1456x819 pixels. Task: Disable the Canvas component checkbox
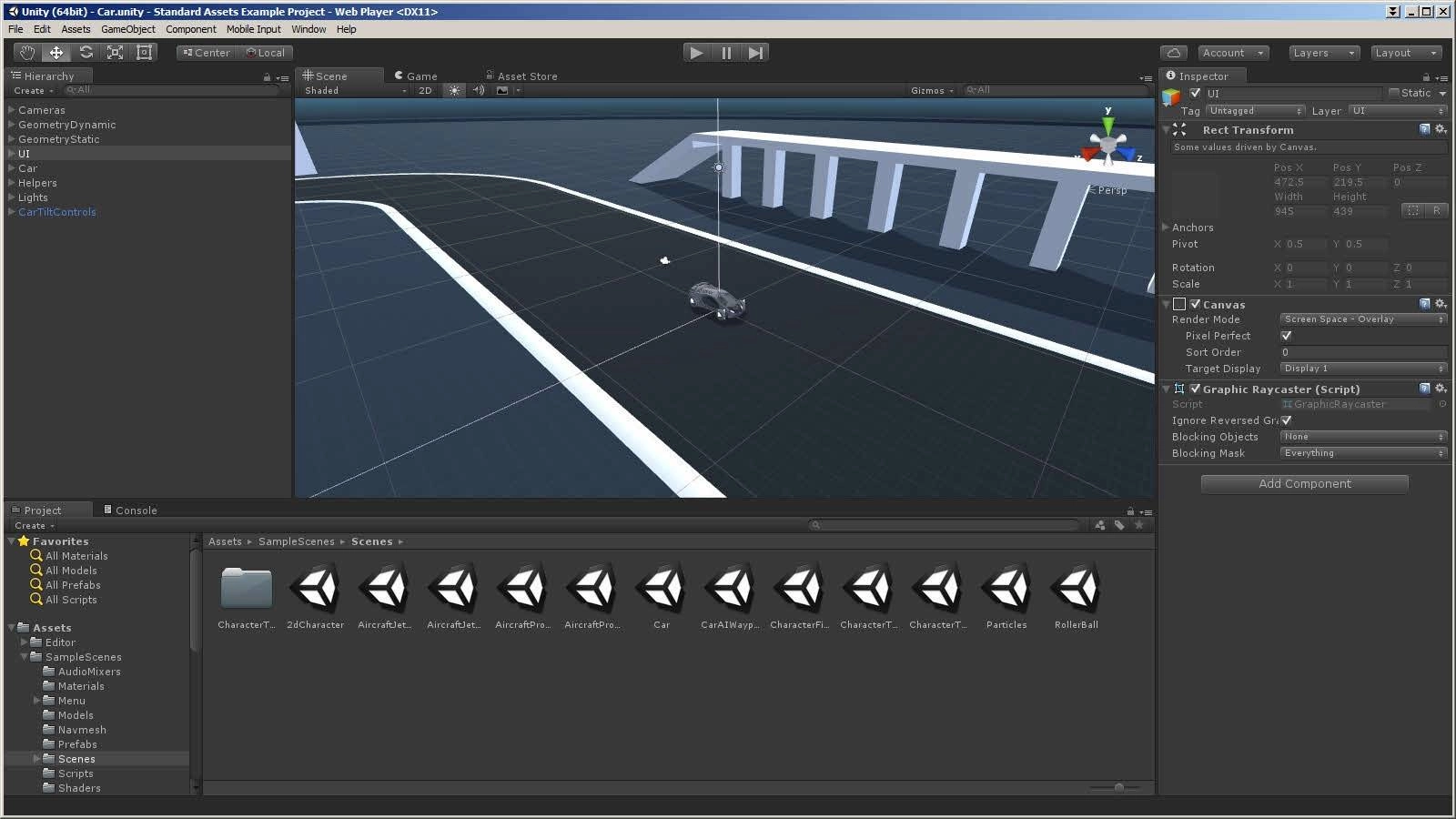[x=1195, y=304]
